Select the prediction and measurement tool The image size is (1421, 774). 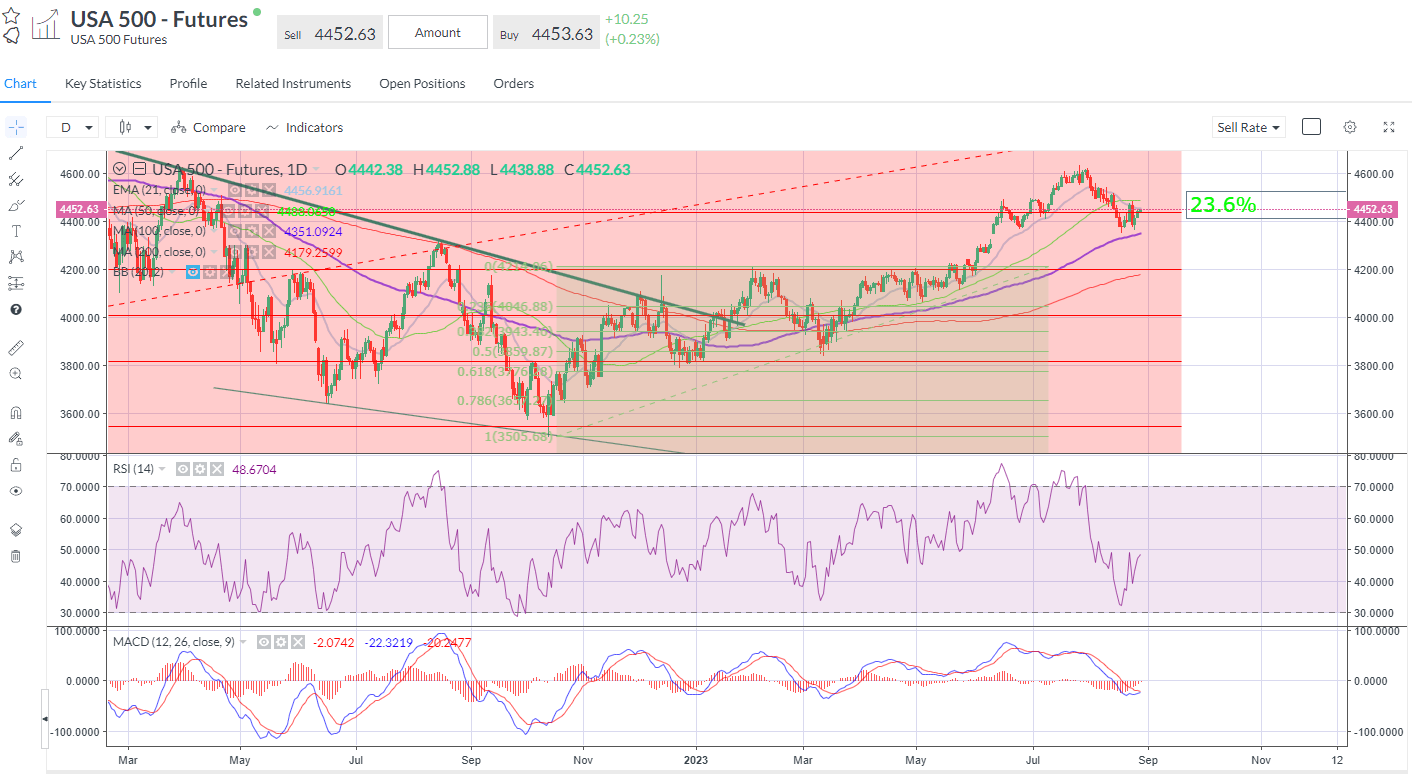(15, 283)
